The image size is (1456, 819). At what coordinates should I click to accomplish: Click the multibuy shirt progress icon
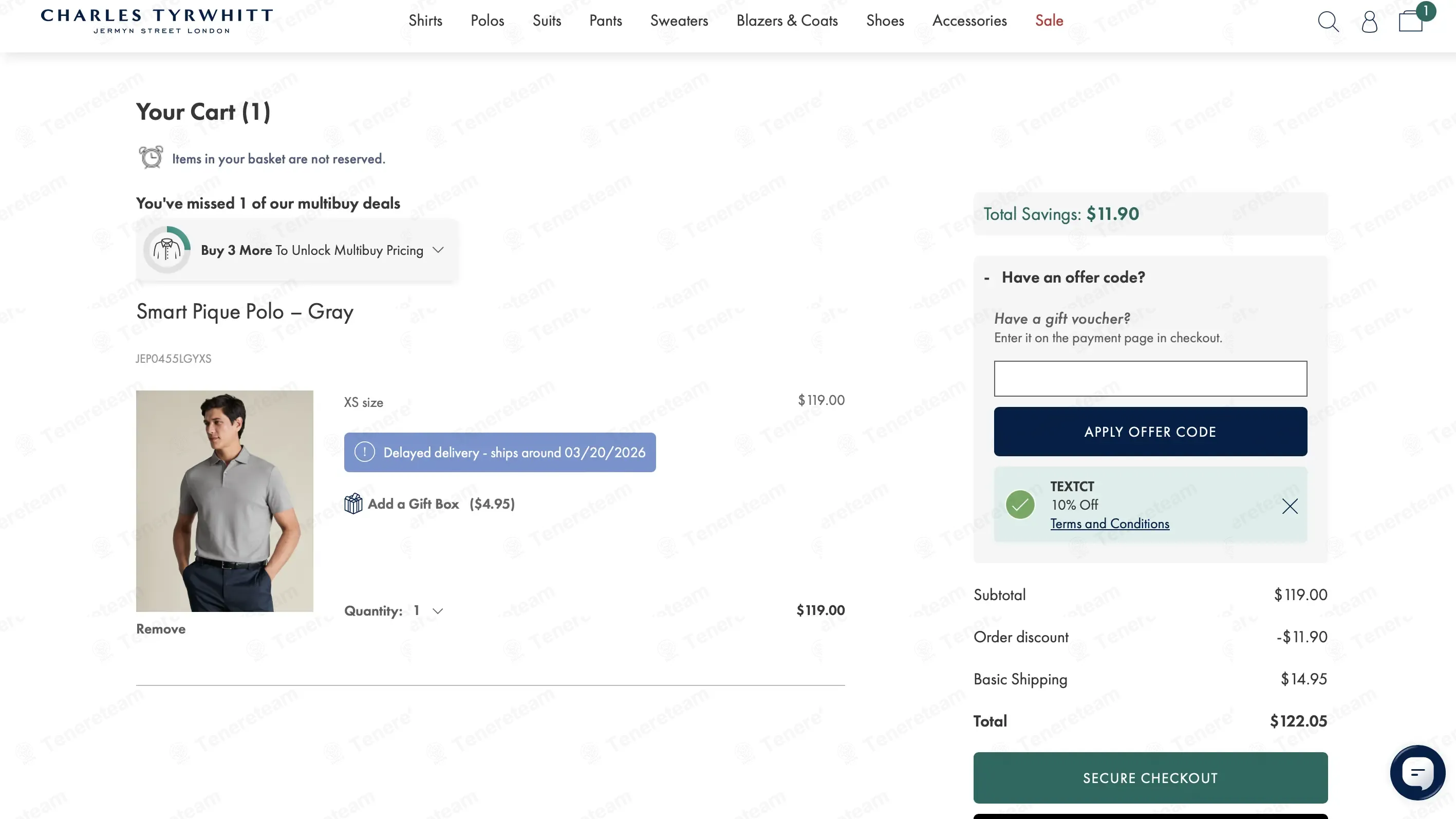[167, 249]
